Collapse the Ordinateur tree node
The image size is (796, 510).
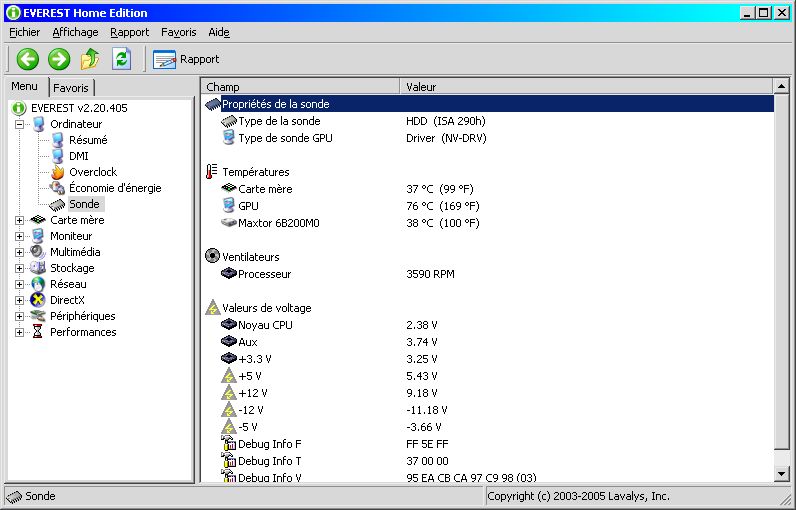point(20,124)
